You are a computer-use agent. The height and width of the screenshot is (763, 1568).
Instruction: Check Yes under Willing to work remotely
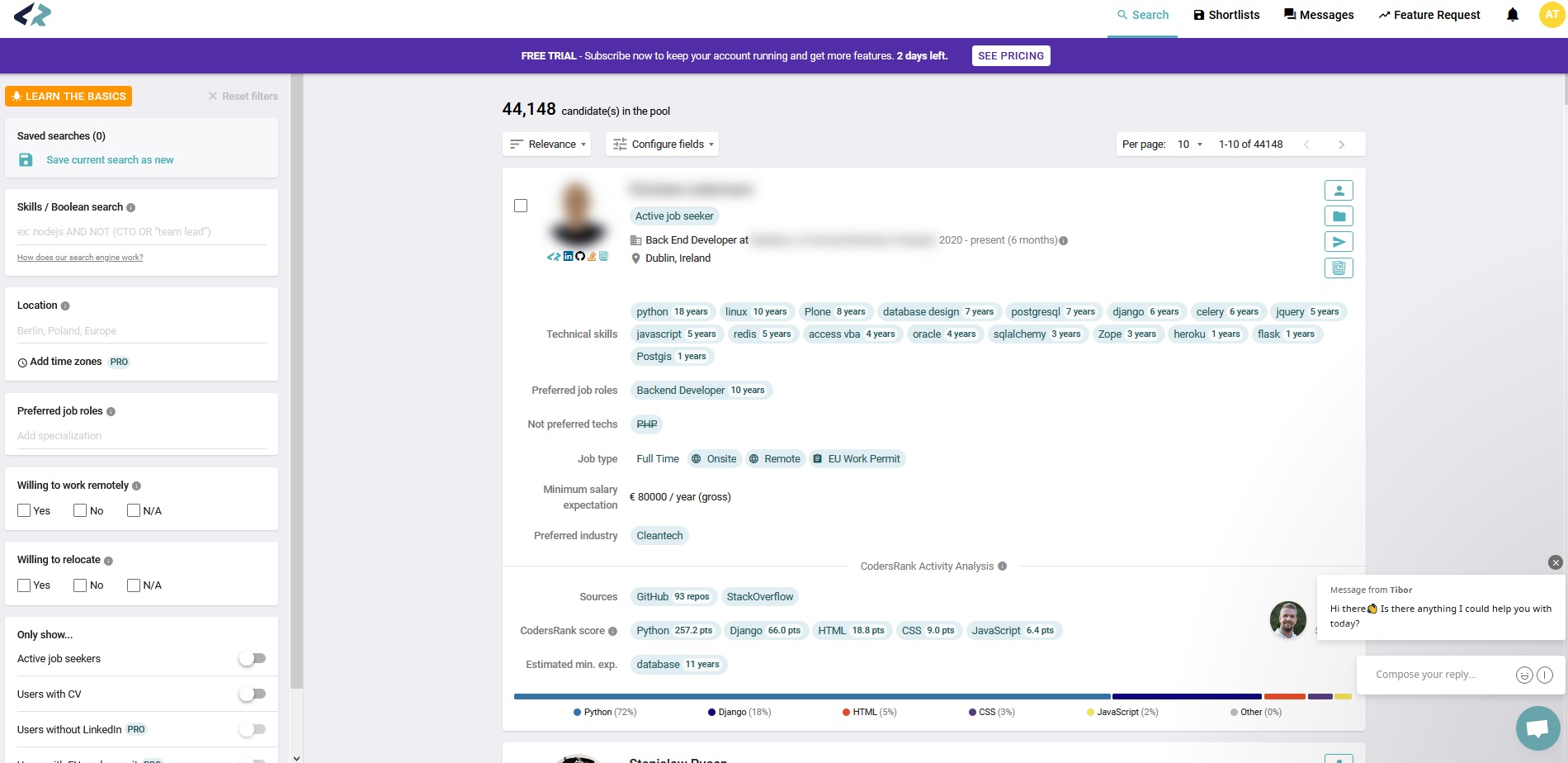coord(24,510)
